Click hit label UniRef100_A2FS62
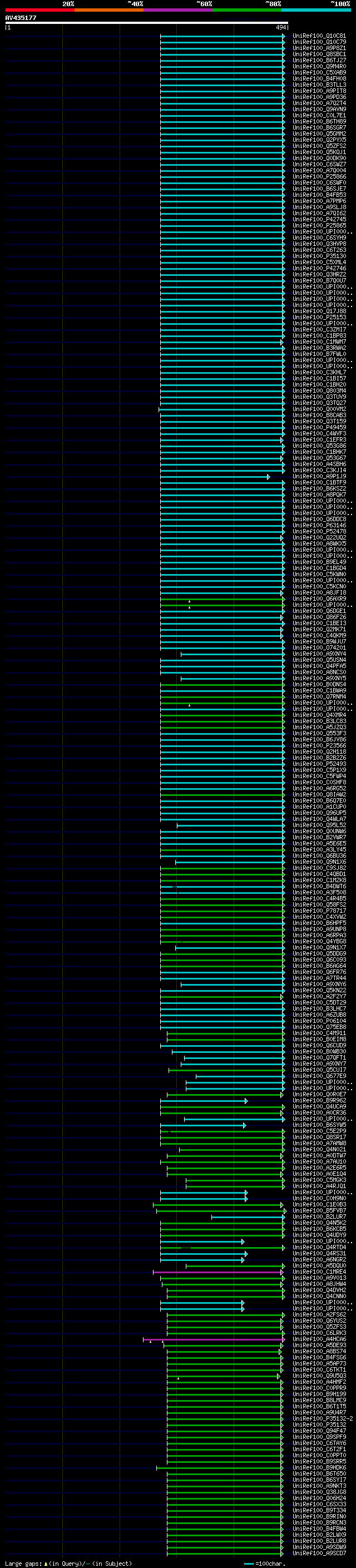Image resolution: width=356 pixels, height=1568 pixels. pyautogui.click(x=319, y=1315)
